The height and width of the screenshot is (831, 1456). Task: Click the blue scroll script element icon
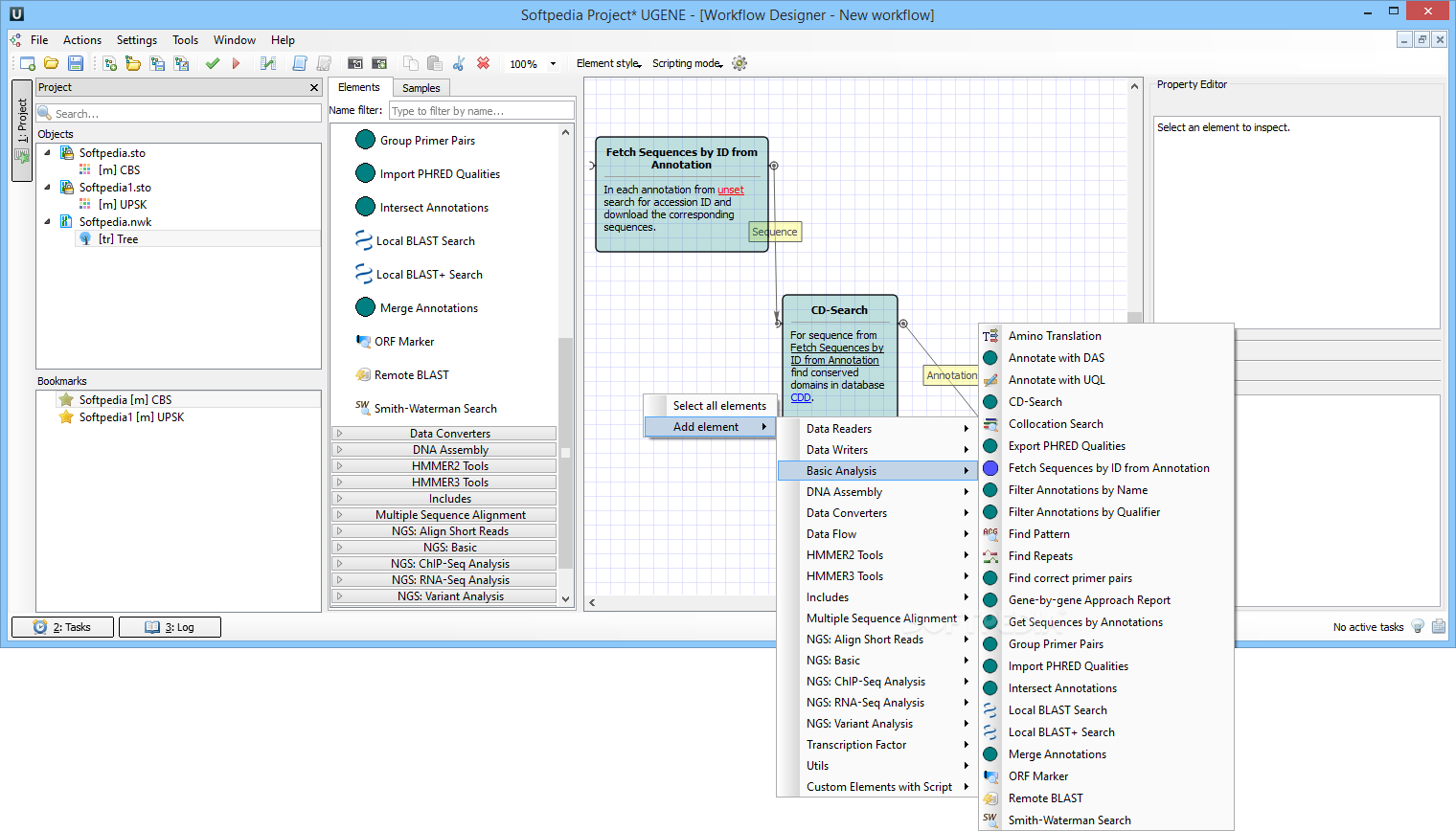pos(300,63)
